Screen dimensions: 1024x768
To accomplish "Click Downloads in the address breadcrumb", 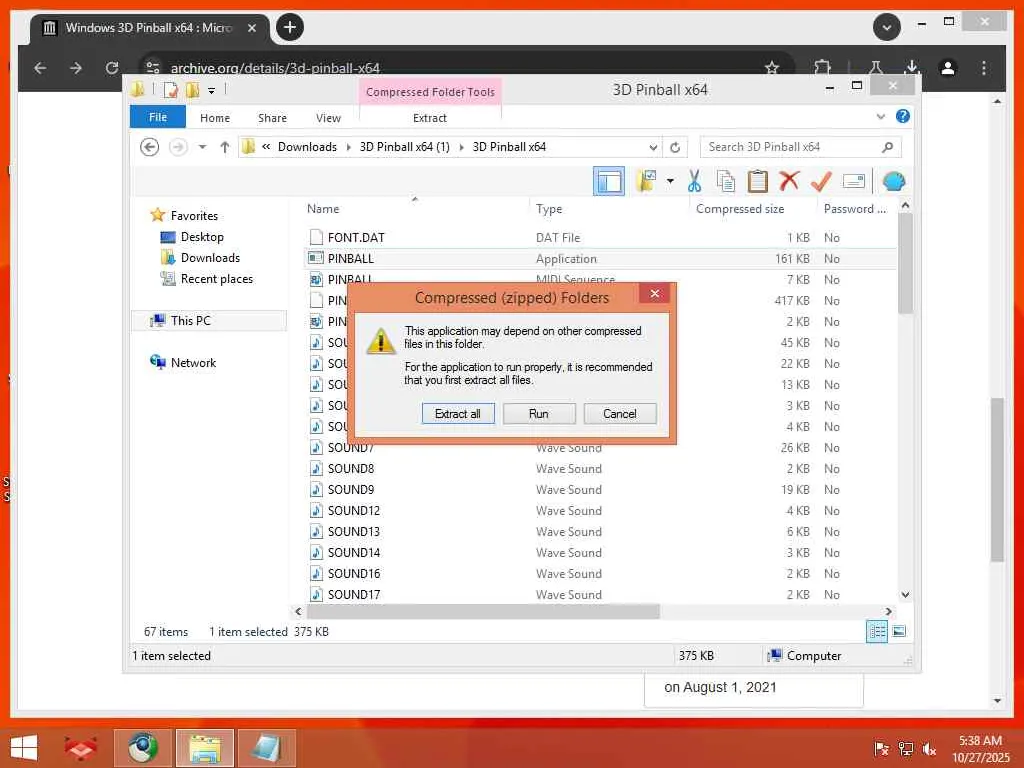I will (308, 147).
